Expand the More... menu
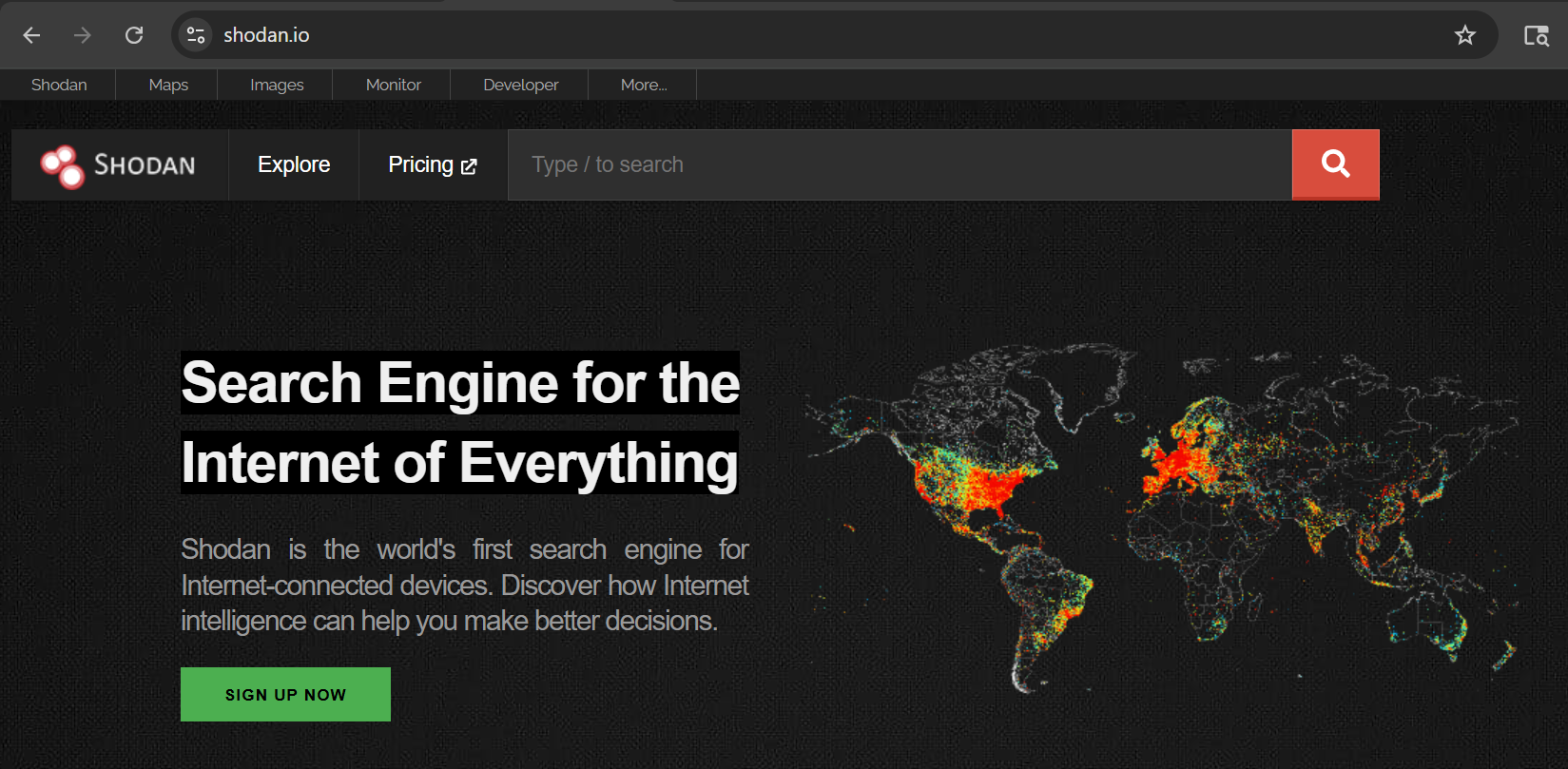Screen dimensions: 1568x769 point(644,85)
